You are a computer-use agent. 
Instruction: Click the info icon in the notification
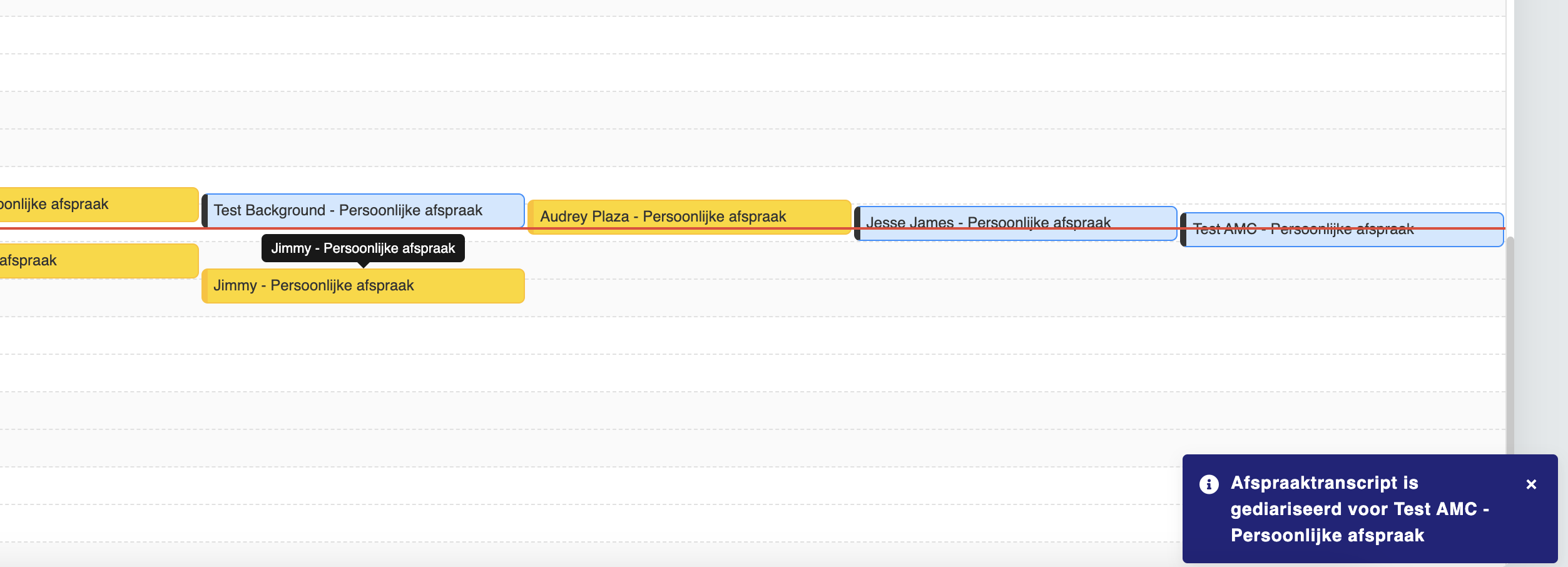click(x=1209, y=484)
